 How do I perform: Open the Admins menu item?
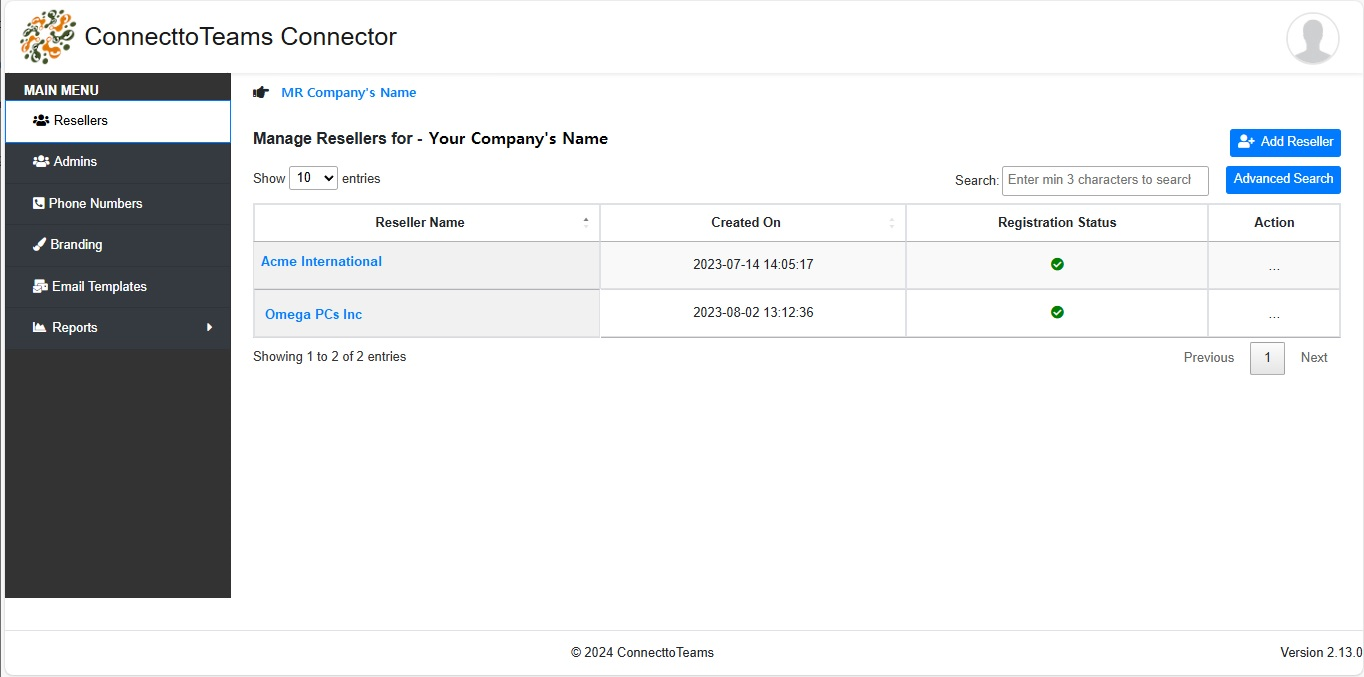tap(118, 162)
